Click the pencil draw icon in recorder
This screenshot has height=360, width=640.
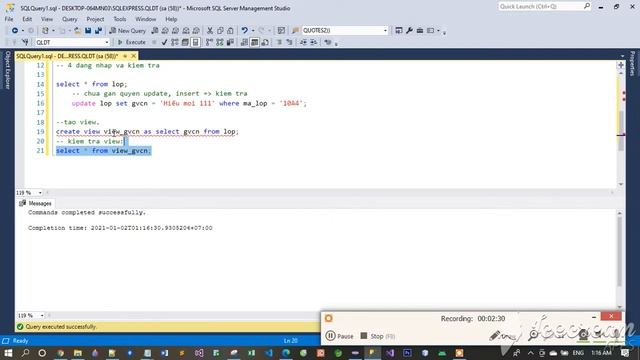[x=494, y=336]
